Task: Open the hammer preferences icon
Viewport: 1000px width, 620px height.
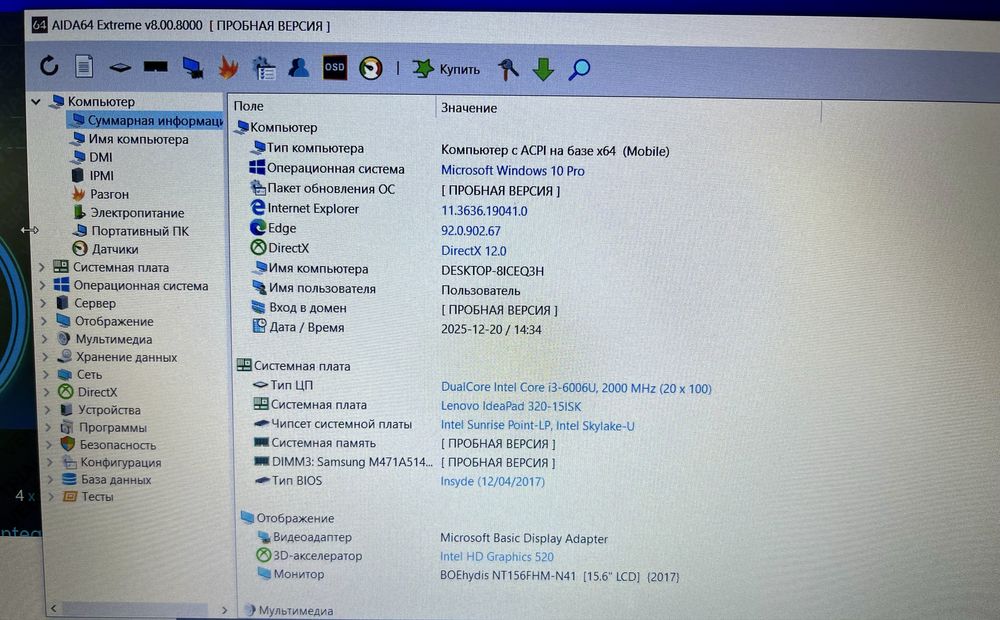Action: pyautogui.click(x=508, y=69)
